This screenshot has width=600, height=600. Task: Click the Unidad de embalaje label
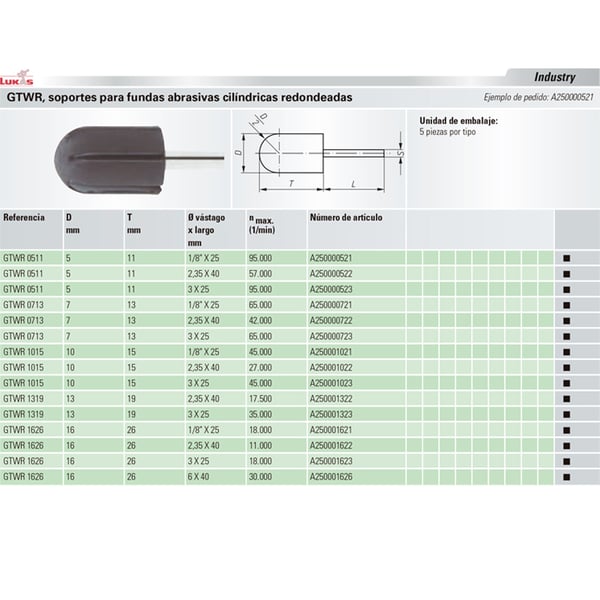(458, 121)
